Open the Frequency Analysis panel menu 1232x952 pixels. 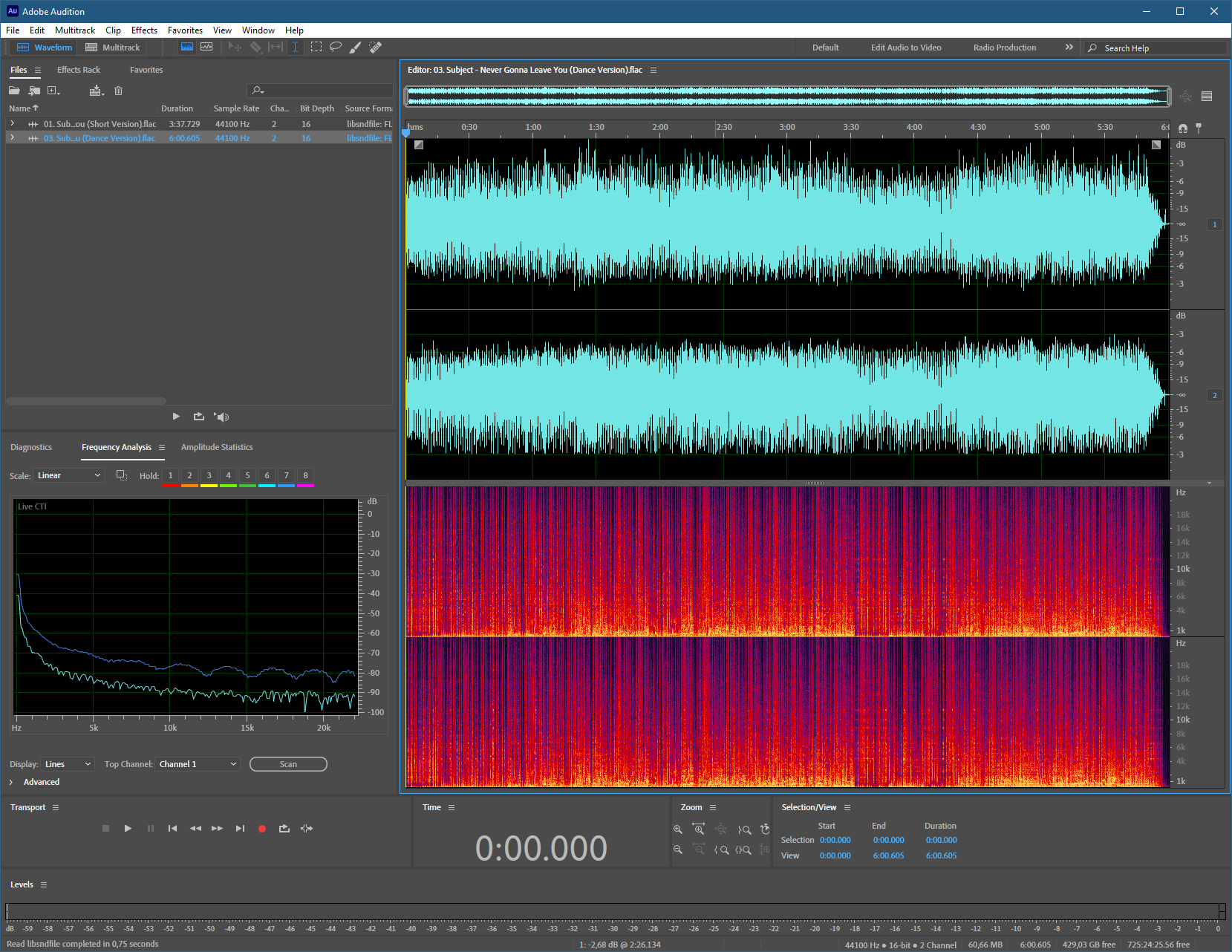161,447
